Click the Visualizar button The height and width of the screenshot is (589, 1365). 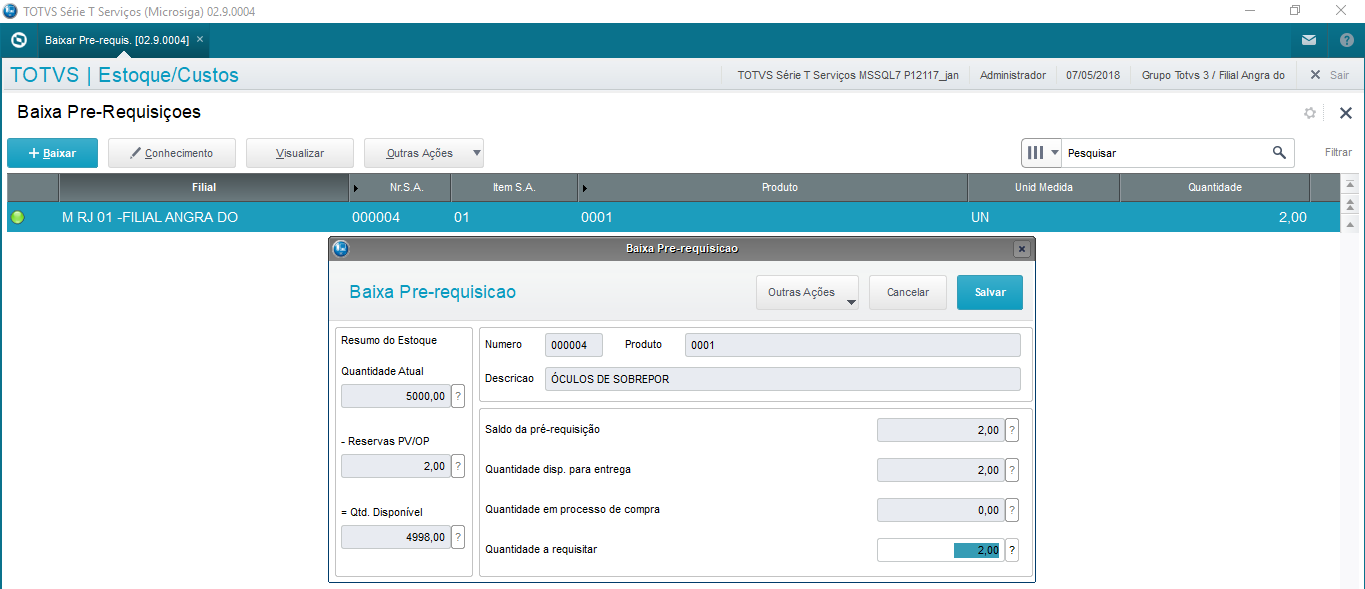pyautogui.click(x=300, y=153)
